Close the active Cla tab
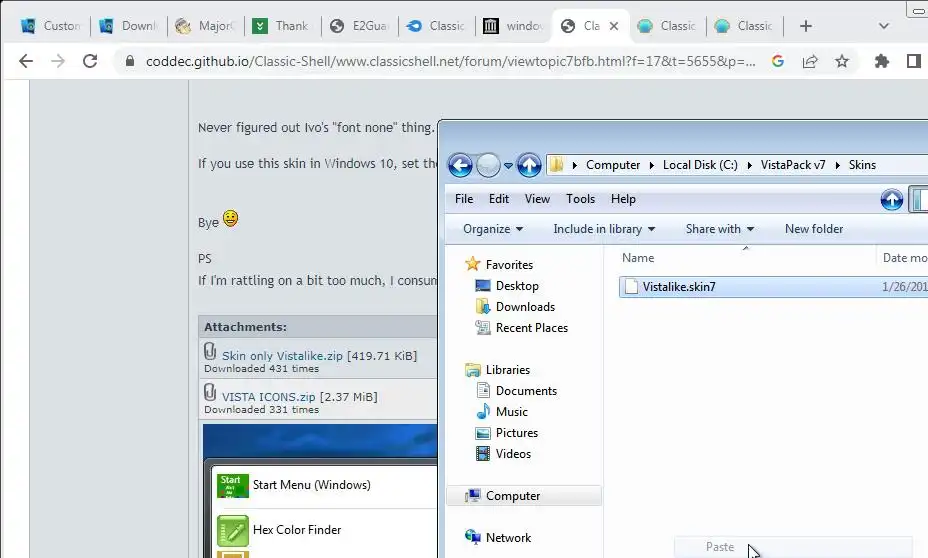 tap(614, 26)
